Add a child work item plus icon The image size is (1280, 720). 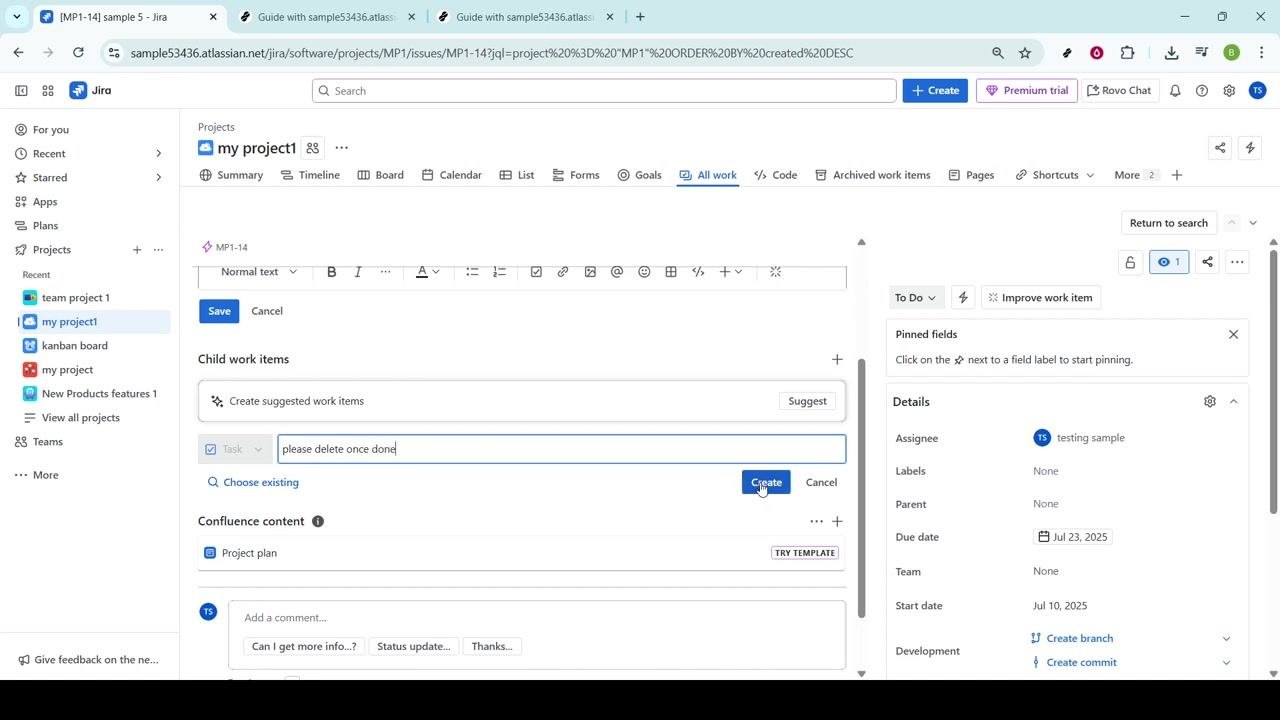click(837, 359)
